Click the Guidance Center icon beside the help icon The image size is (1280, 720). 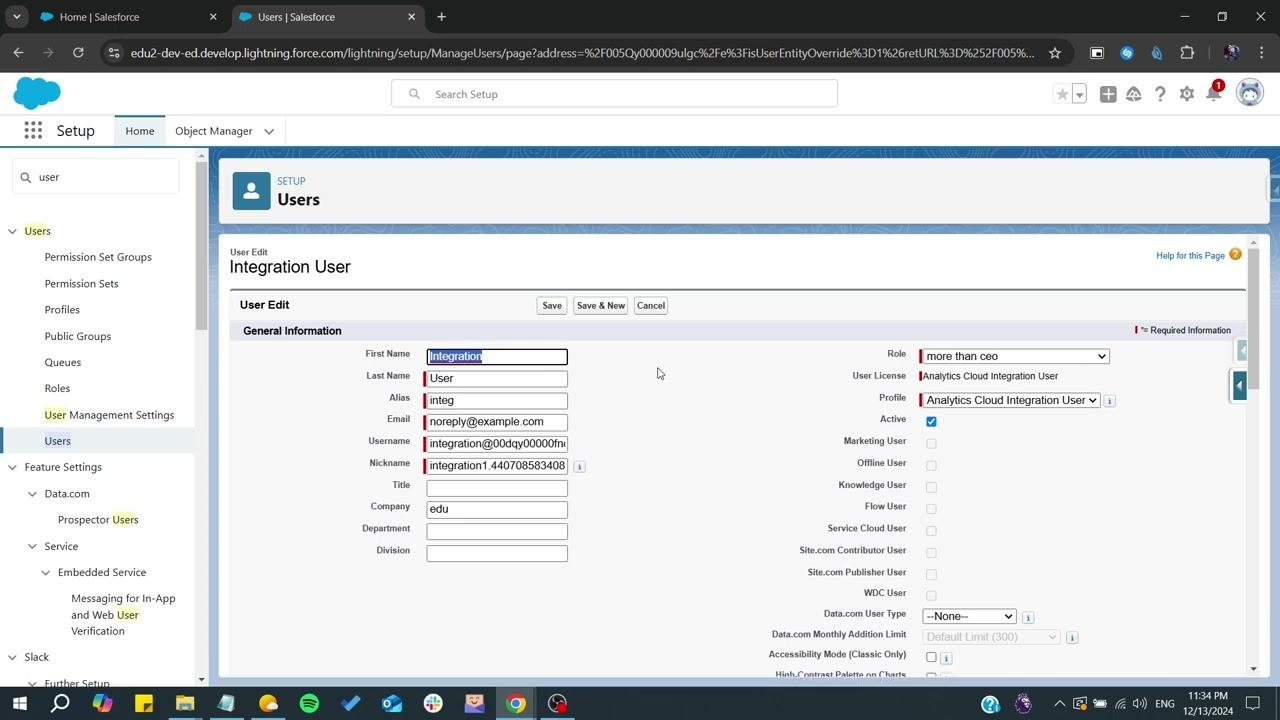1134,94
